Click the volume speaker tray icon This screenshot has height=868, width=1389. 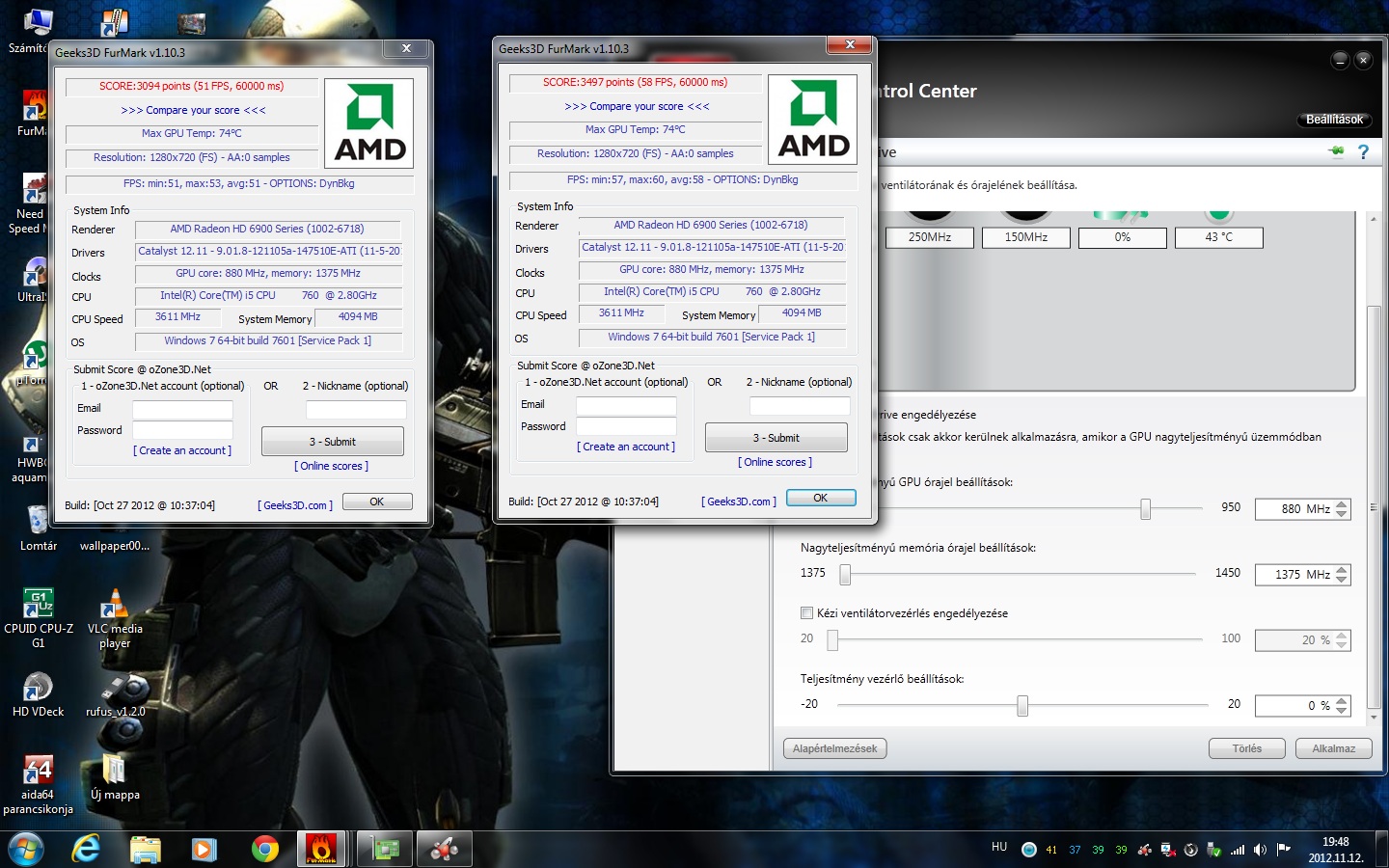click(x=1260, y=850)
